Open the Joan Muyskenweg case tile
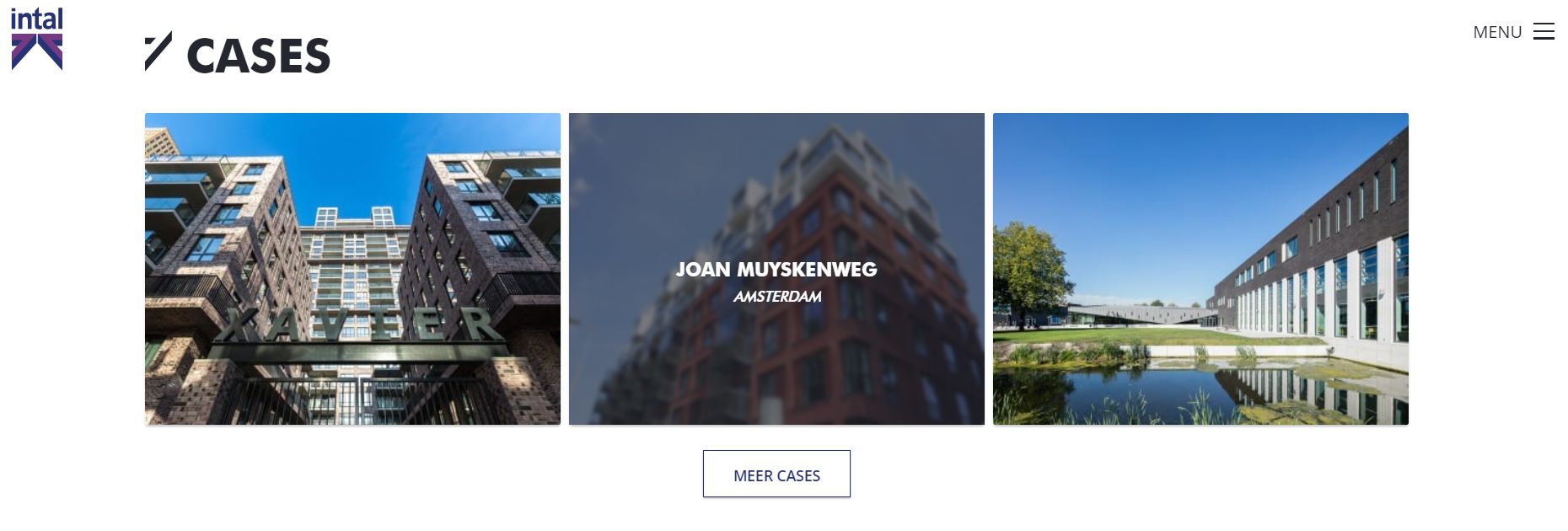Viewport: 1568px width, 531px height. pos(776,269)
